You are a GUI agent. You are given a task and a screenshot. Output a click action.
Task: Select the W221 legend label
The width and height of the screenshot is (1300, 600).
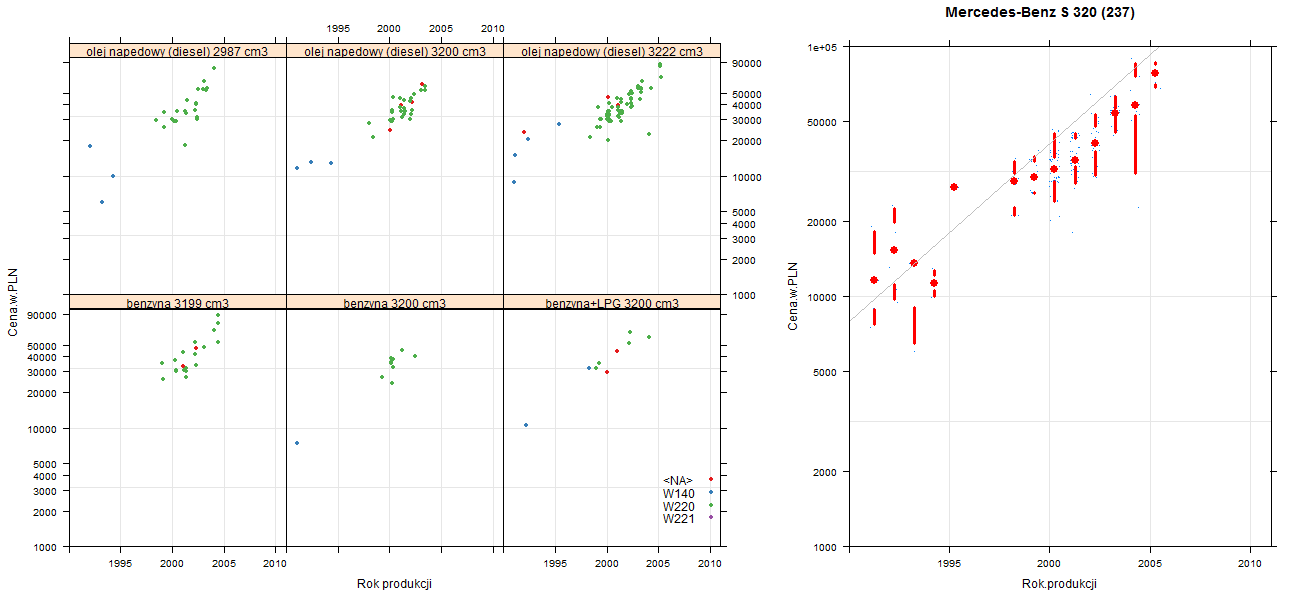[678, 519]
